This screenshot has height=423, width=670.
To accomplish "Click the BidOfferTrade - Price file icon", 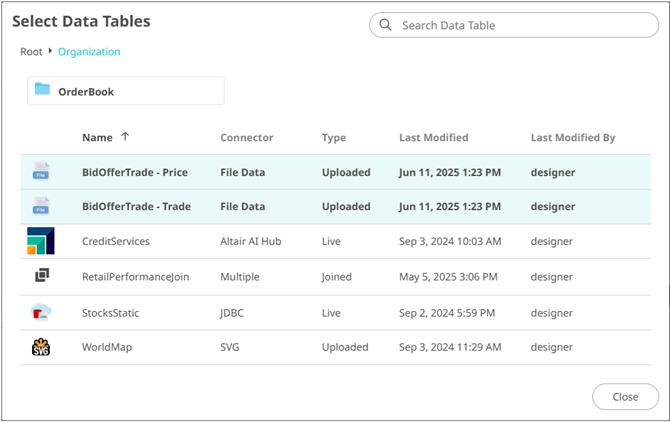I will [41, 172].
